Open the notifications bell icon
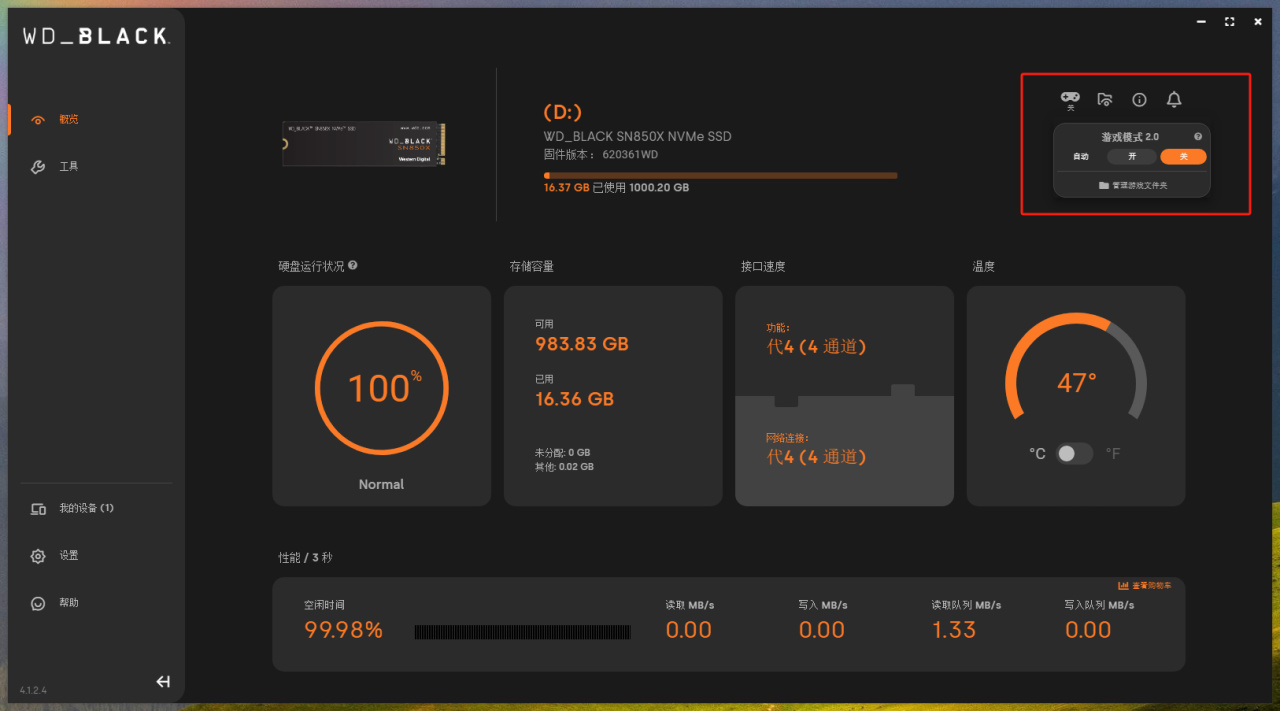The image size is (1280, 711). pos(1174,99)
